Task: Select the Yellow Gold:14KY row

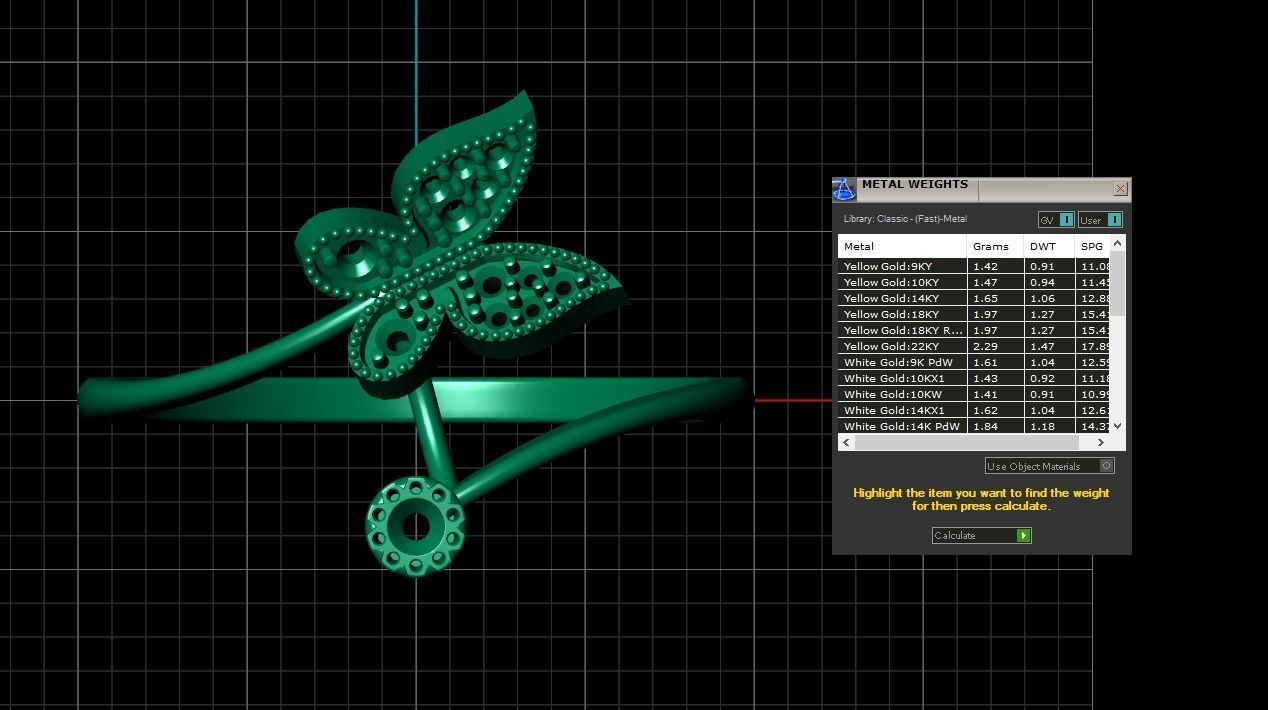Action: (x=974, y=298)
